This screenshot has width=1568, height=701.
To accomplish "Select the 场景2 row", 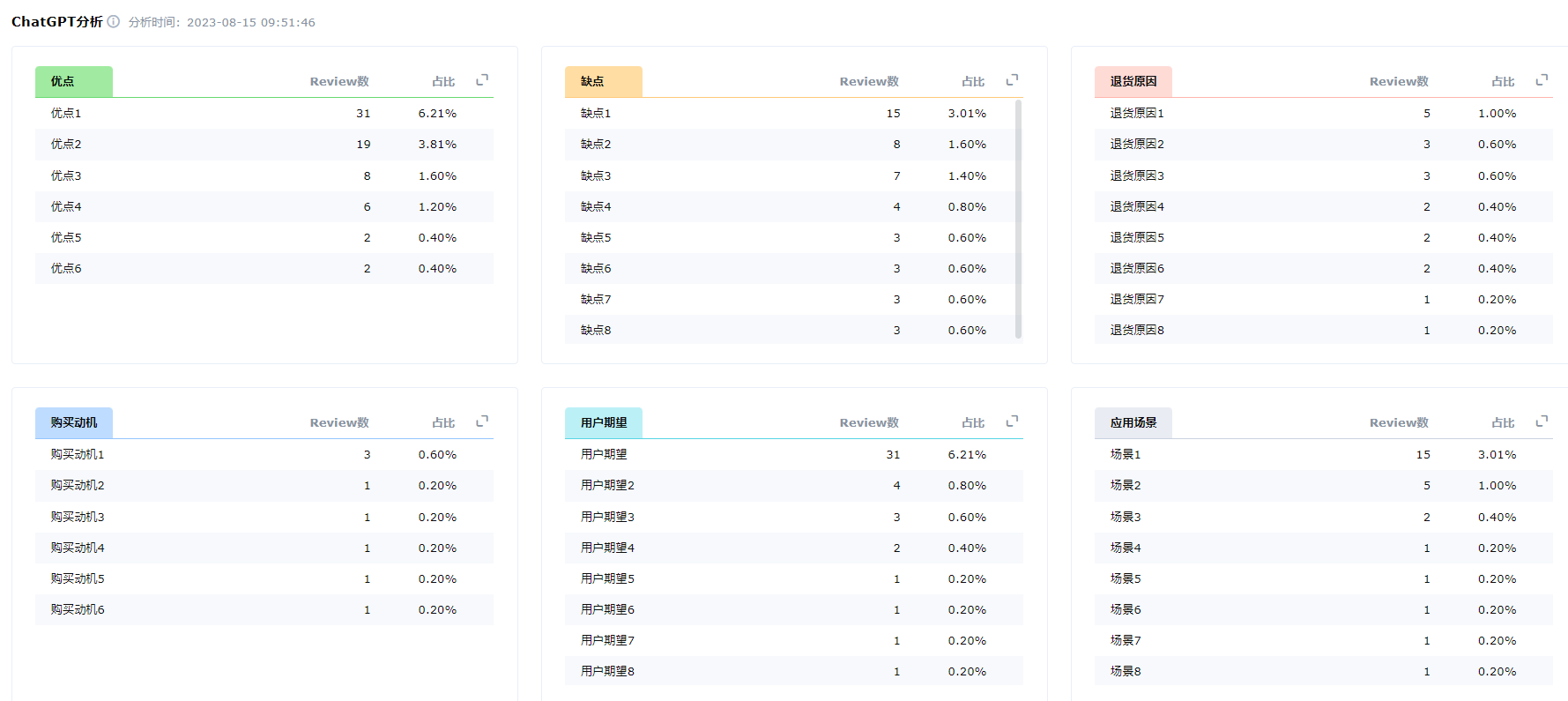I will [1324, 485].
